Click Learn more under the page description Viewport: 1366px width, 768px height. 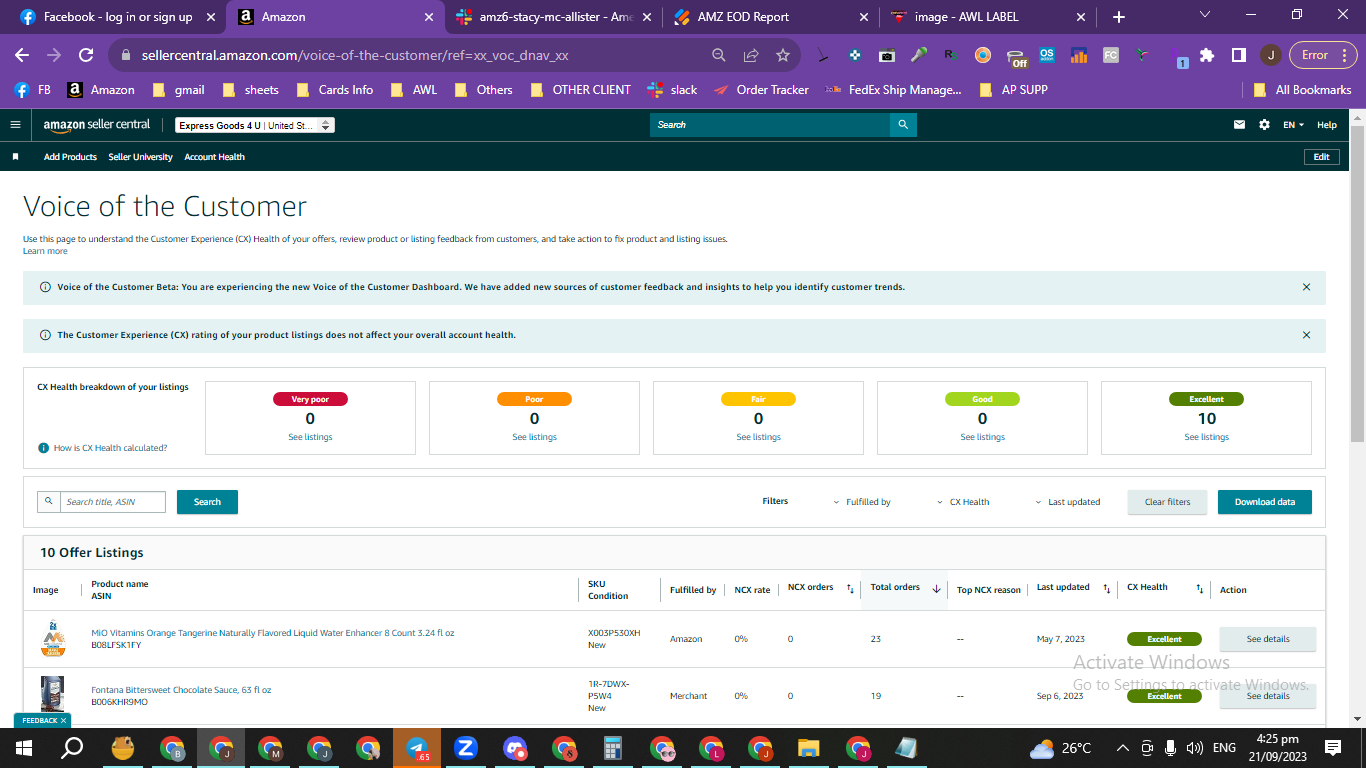pyautogui.click(x=45, y=251)
